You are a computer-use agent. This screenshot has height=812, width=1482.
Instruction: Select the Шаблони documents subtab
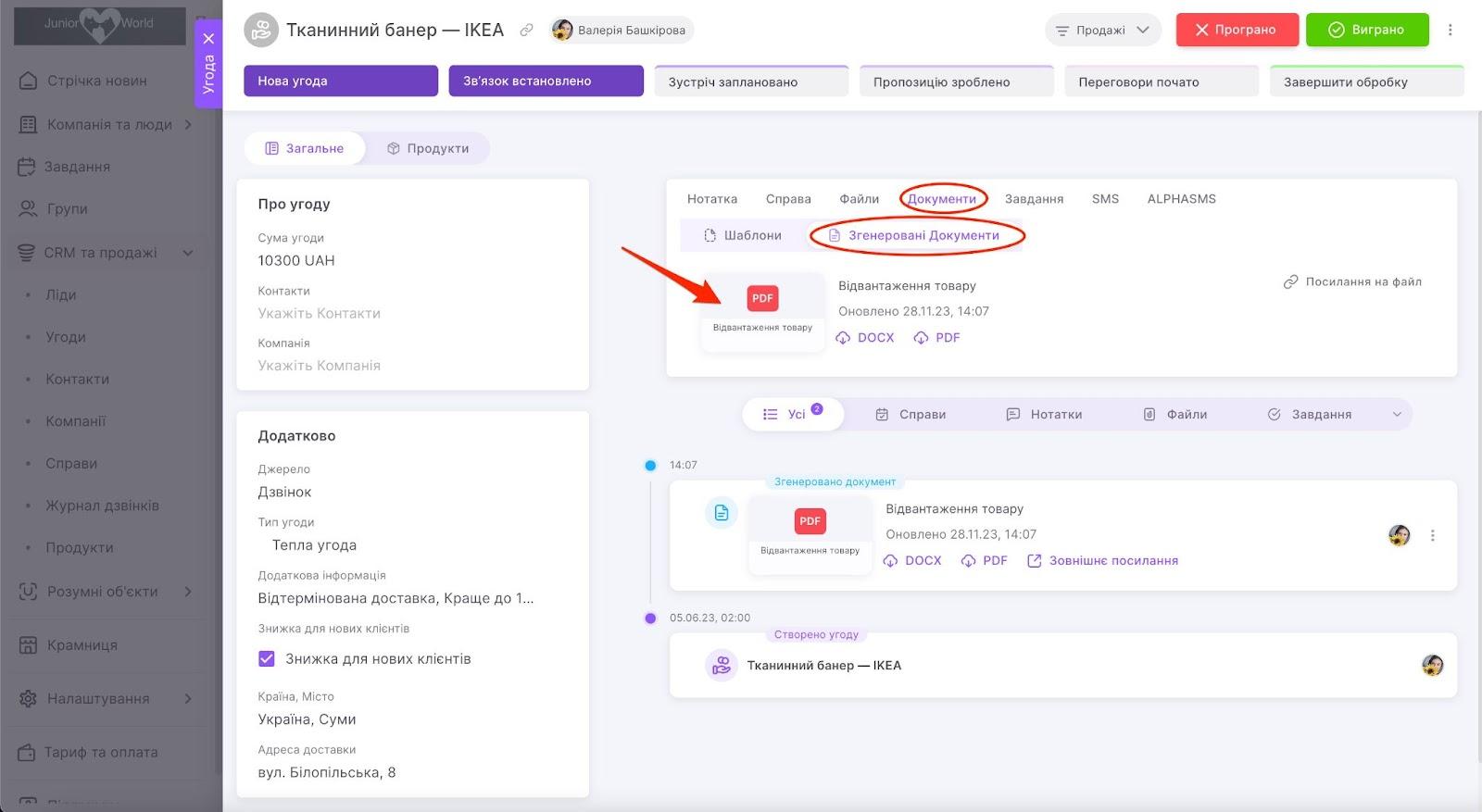click(x=742, y=235)
